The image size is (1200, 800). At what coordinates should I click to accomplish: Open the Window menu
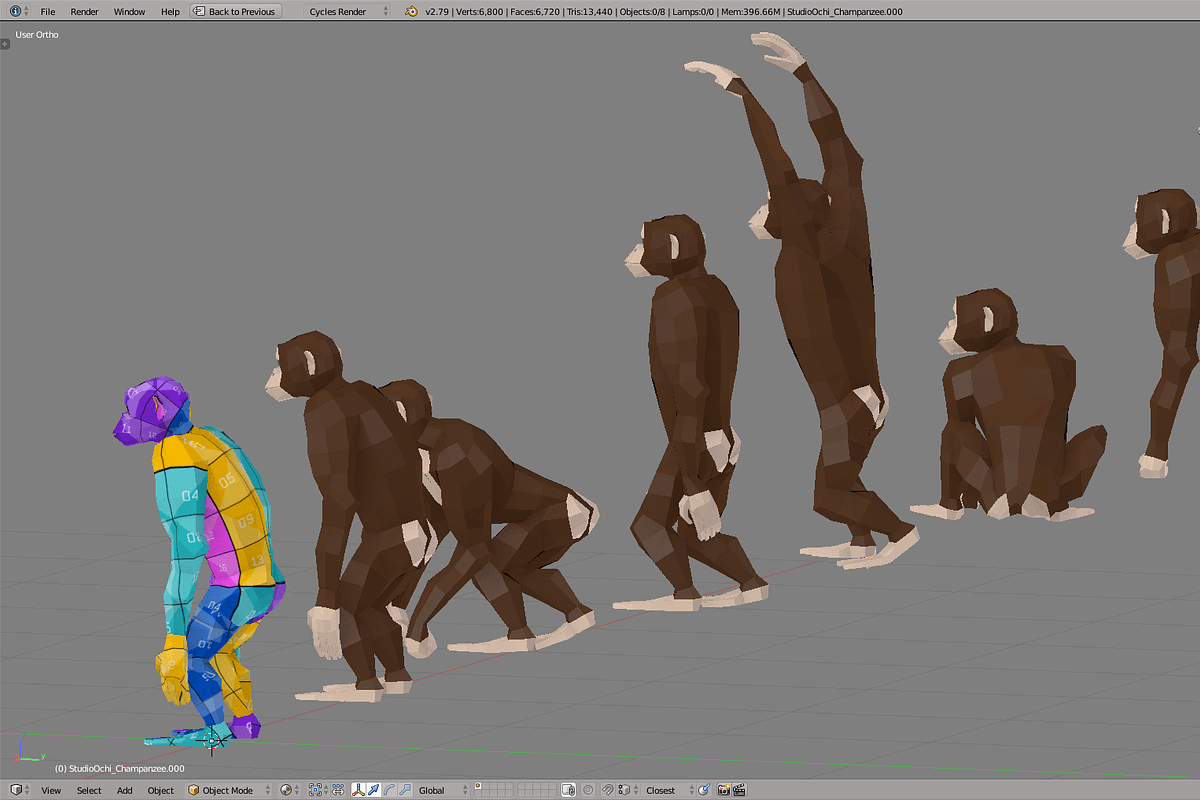click(129, 11)
